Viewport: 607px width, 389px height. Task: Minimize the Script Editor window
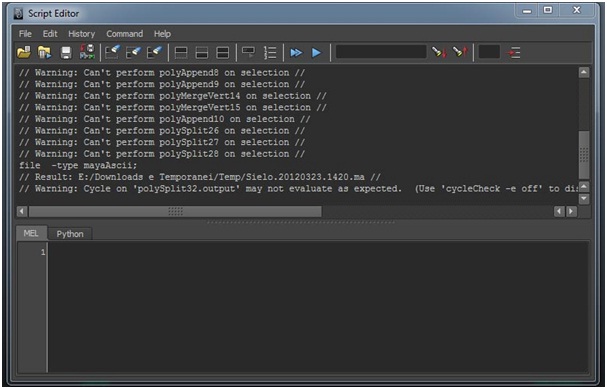click(527, 11)
